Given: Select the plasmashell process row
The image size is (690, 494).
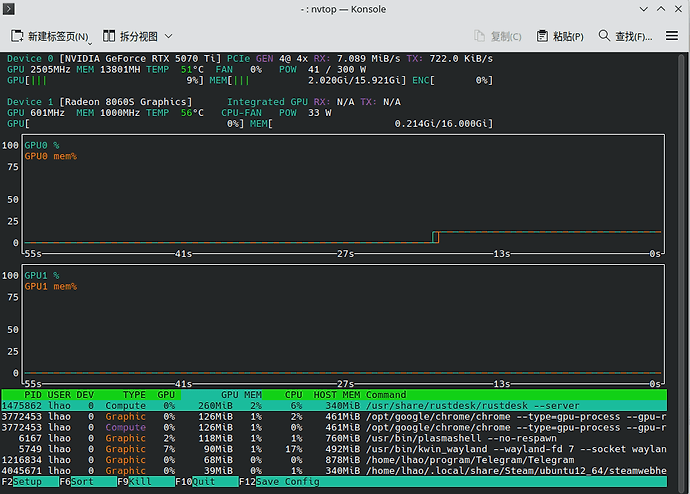Looking at the screenshot, I should 334,438.
